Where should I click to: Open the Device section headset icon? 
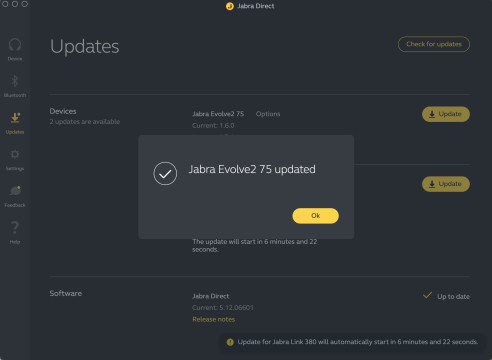coord(15,45)
